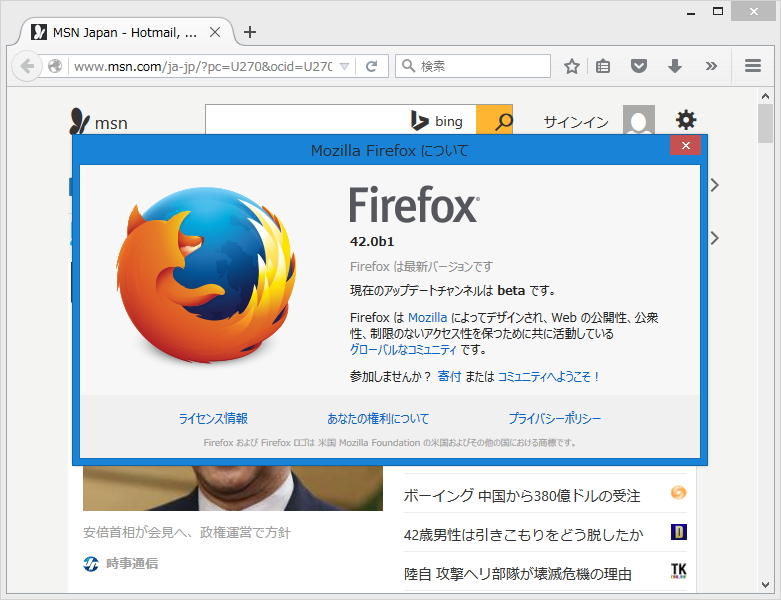Open headline 陸自 攻撃ヘリ部隊が壊滅危機の理由

(518, 574)
